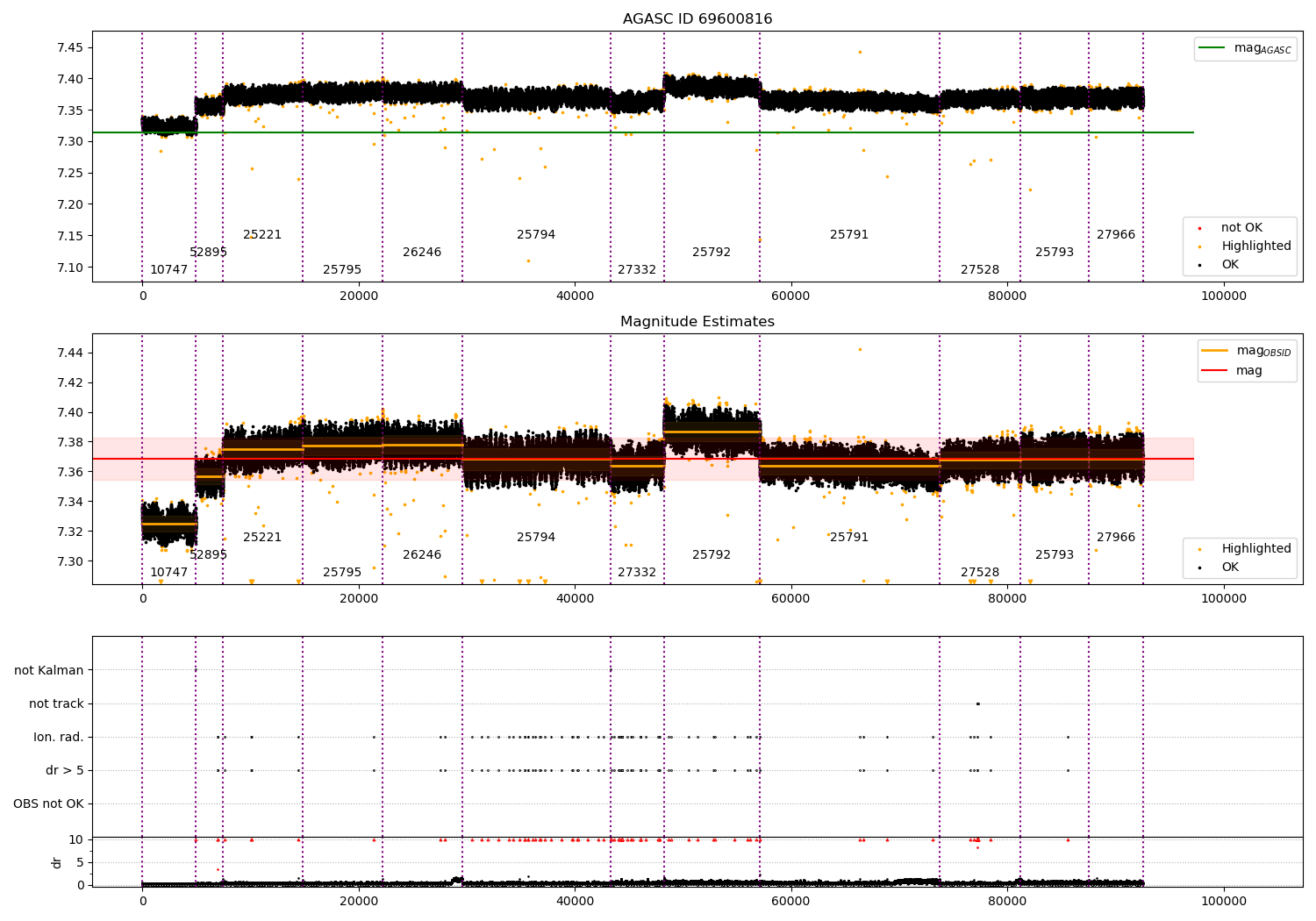Viewport: 1316px width, 921px height.
Task: Click obsid label 52895 in the top plot
Action: pyautogui.click(x=208, y=253)
